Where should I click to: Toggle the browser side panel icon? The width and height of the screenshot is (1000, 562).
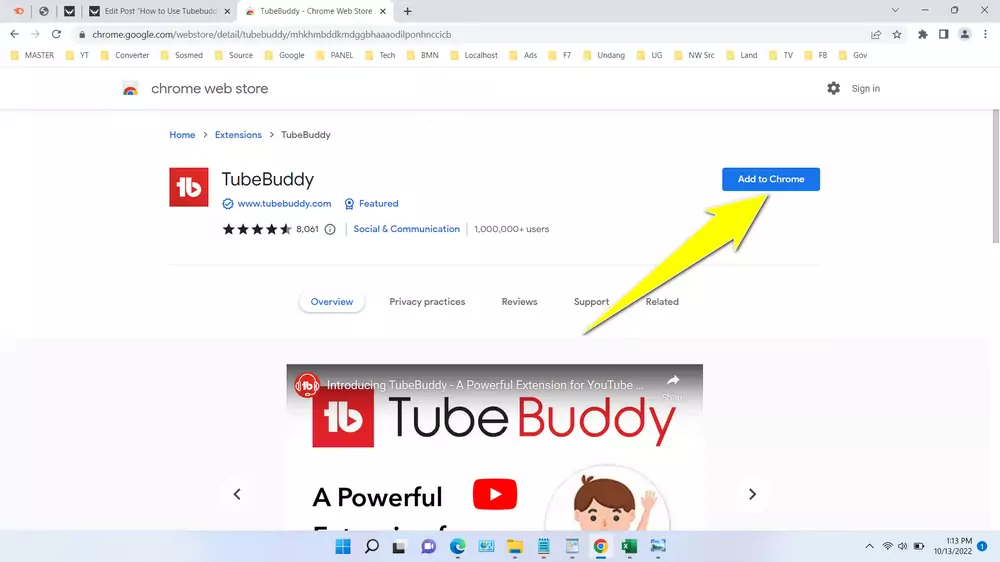click(943, 34)
